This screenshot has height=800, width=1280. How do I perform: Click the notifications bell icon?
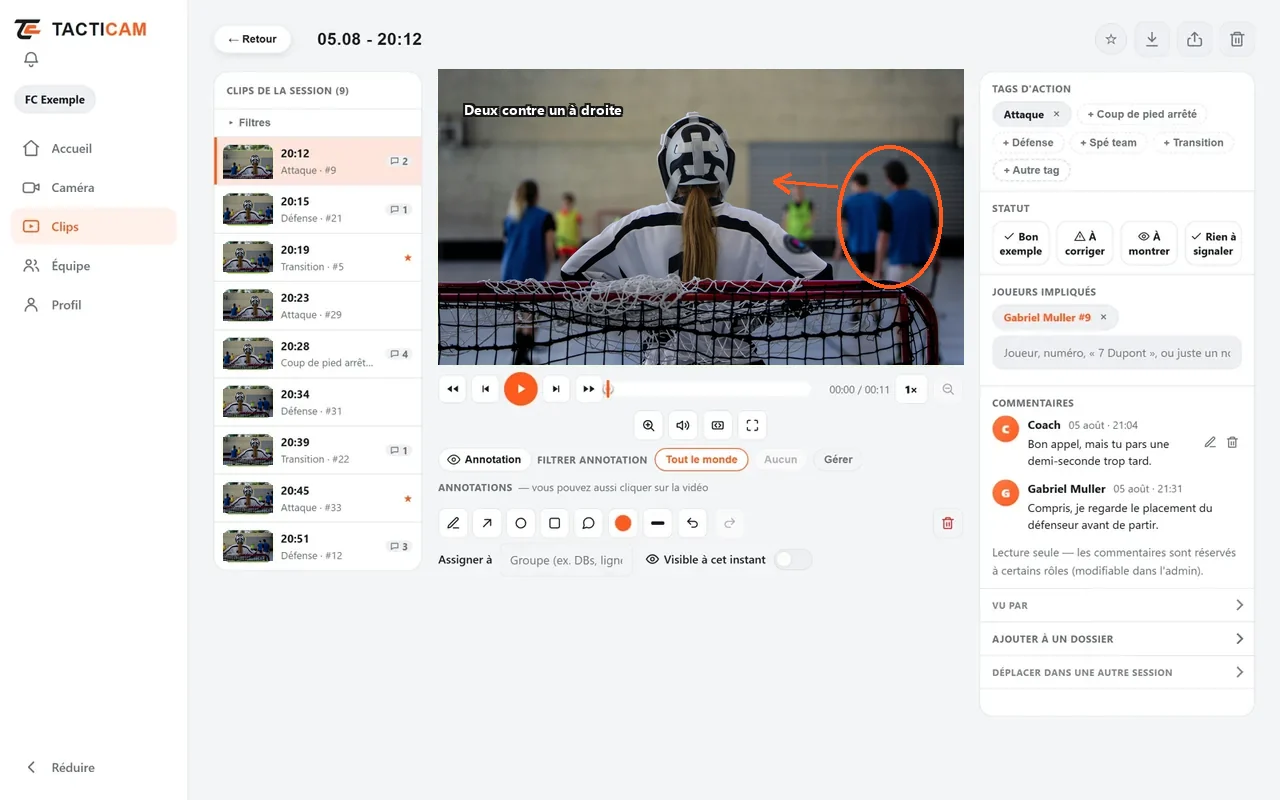(31, 60)
